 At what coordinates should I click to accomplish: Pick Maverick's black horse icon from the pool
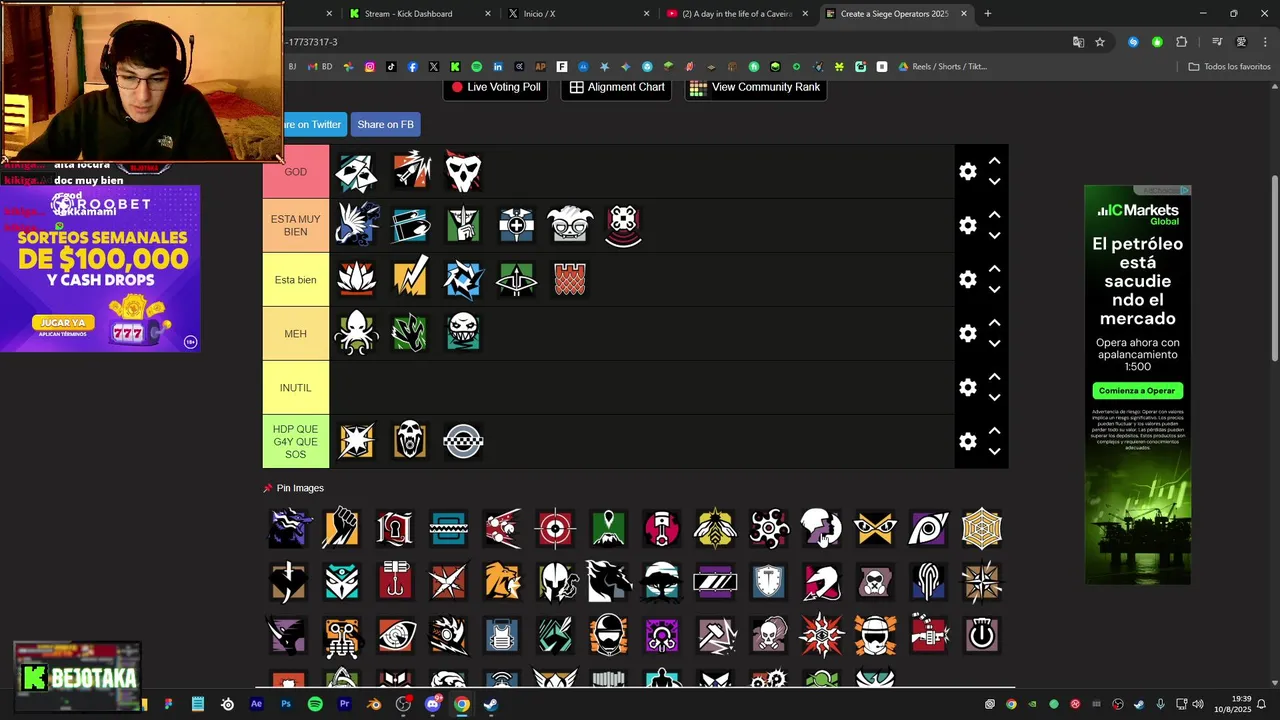(608, 581)
